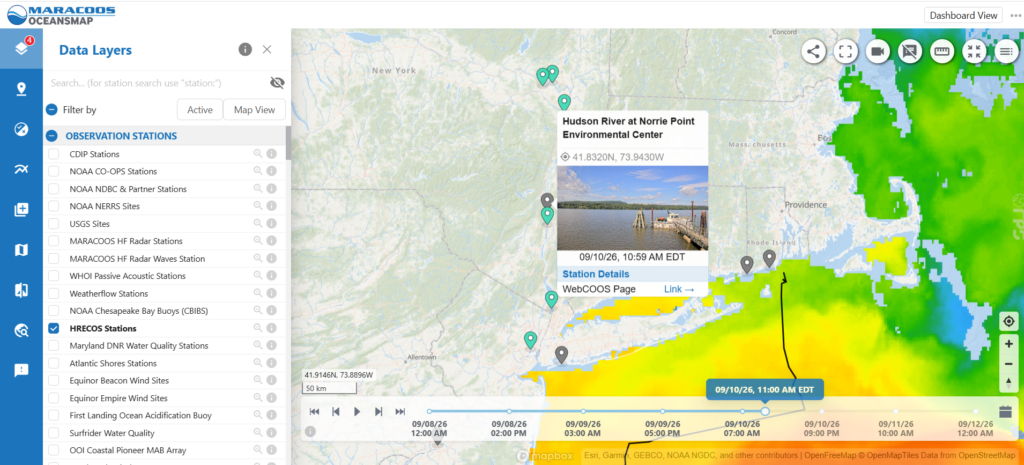The width and height of the screenshot is (1024, 465).
Task: Open the WebCOOS Page Link
Action: click(679, 289)
